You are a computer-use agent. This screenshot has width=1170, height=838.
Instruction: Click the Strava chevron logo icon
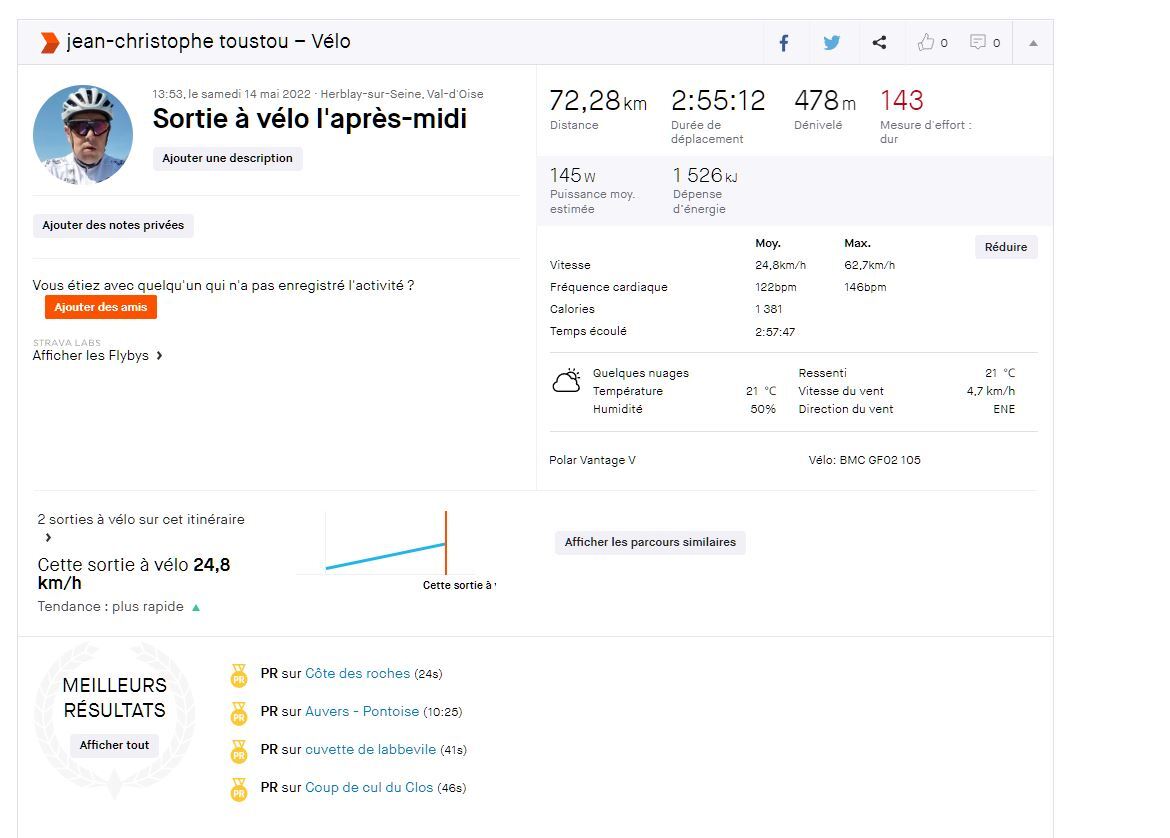tap(49, 42)
